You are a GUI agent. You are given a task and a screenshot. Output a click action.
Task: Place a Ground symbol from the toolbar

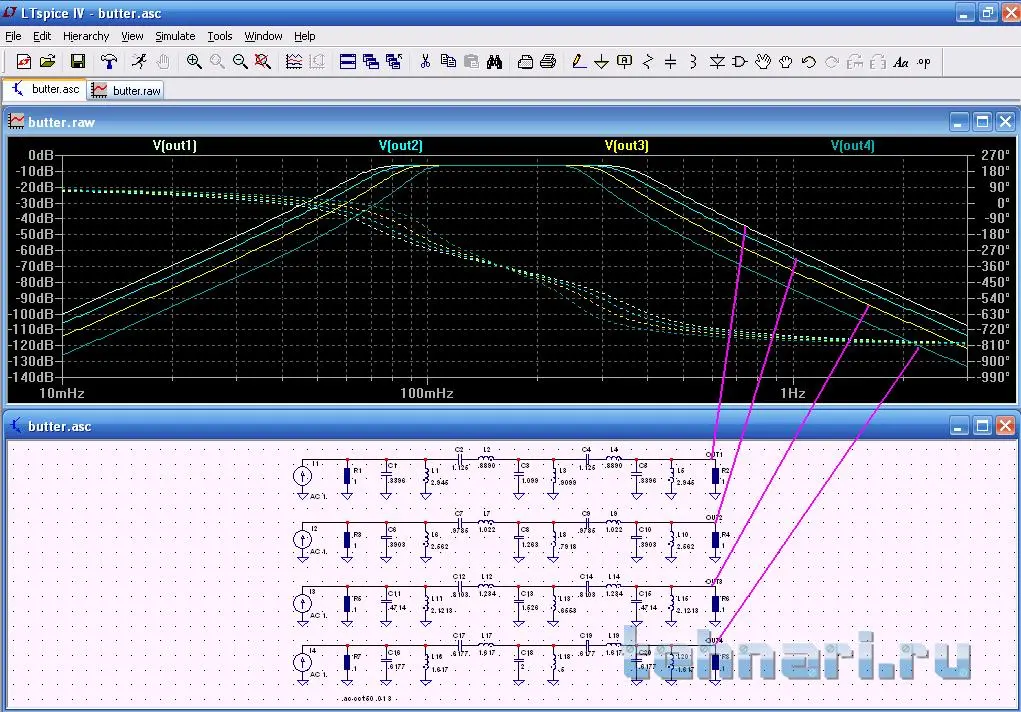(601, 61)
